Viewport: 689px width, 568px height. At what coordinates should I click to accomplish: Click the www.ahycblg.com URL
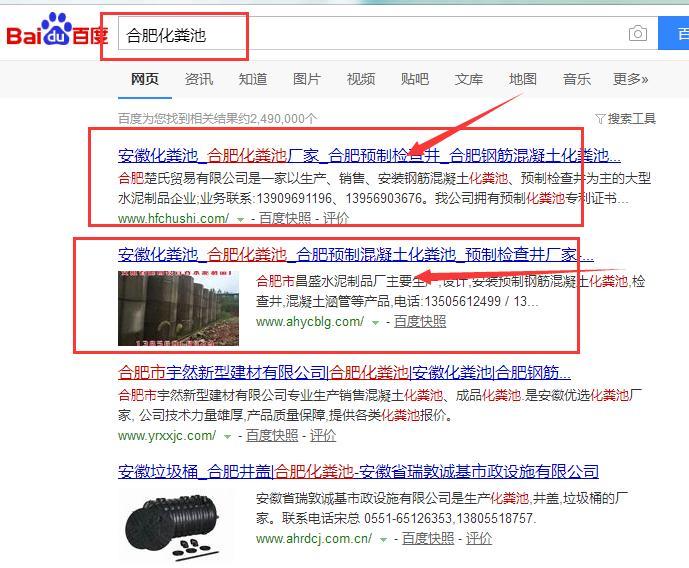click(310, 322)
